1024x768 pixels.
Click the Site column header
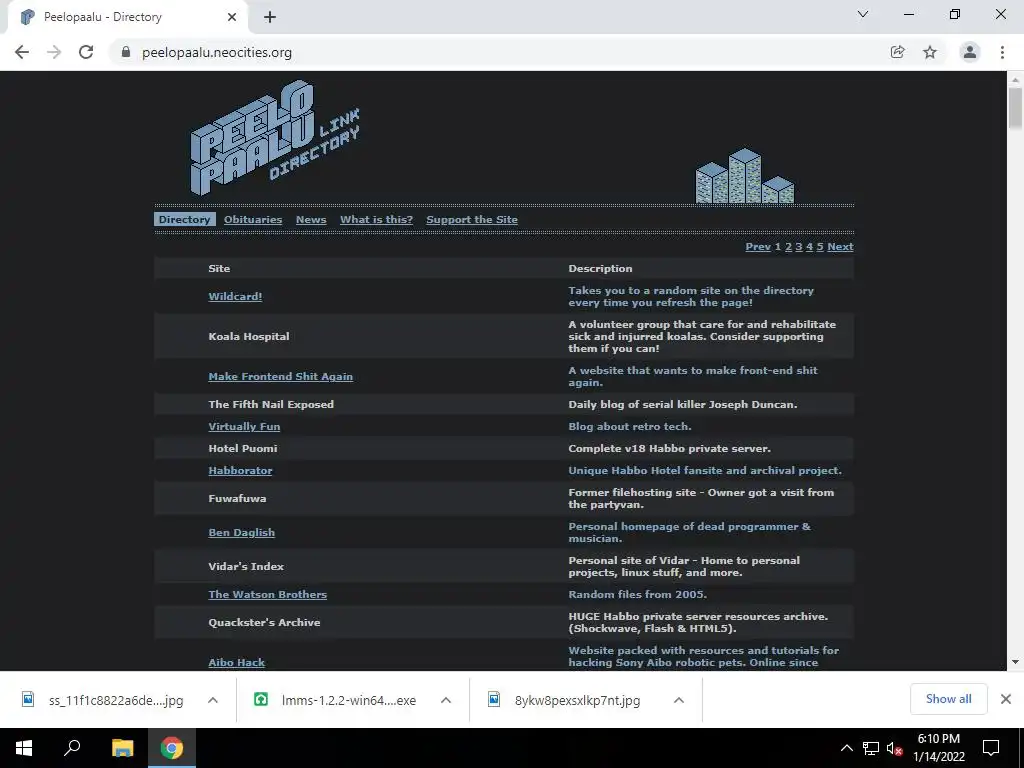click(219, 268)
